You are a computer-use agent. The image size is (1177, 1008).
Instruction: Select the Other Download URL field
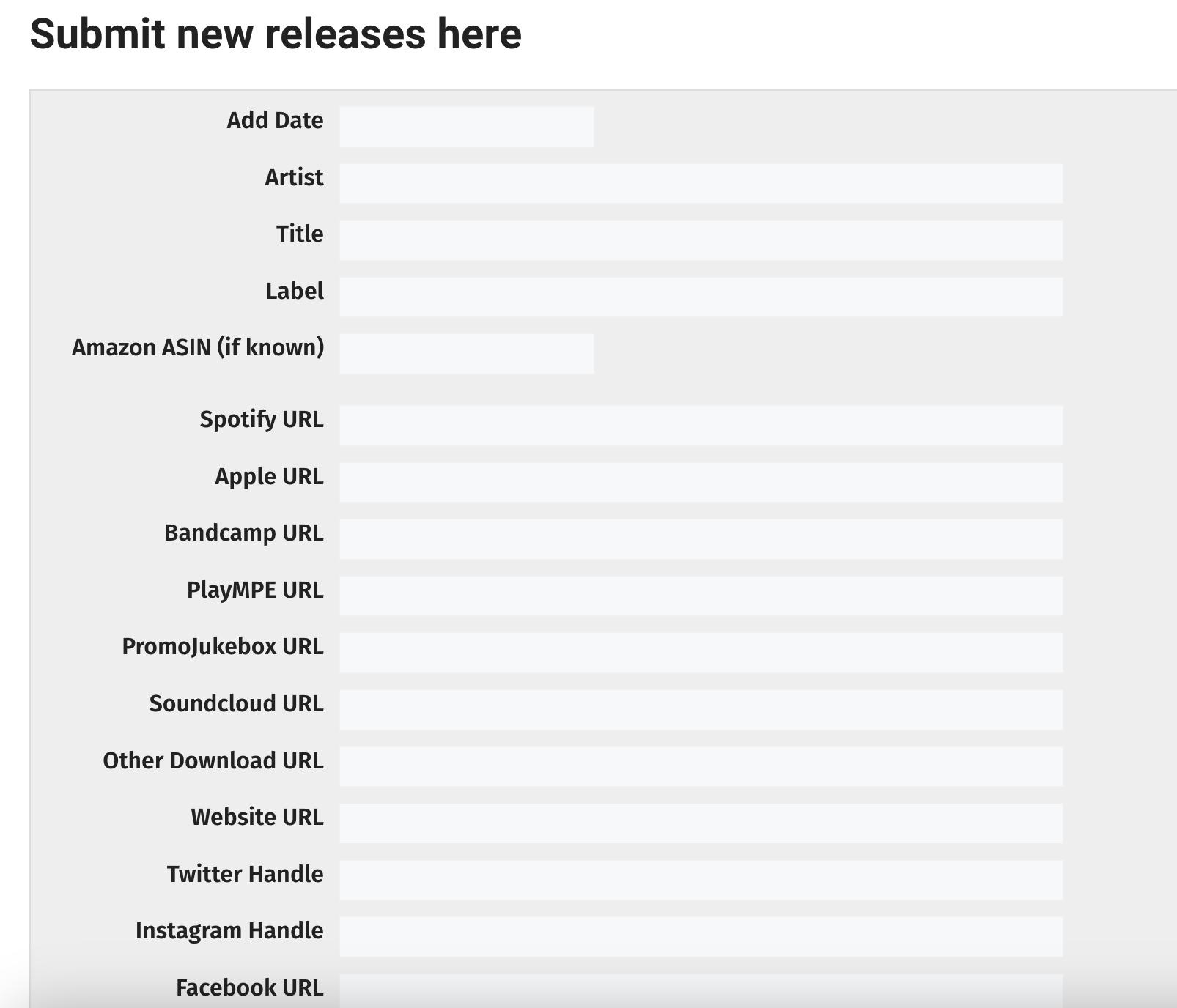(701, 766)
